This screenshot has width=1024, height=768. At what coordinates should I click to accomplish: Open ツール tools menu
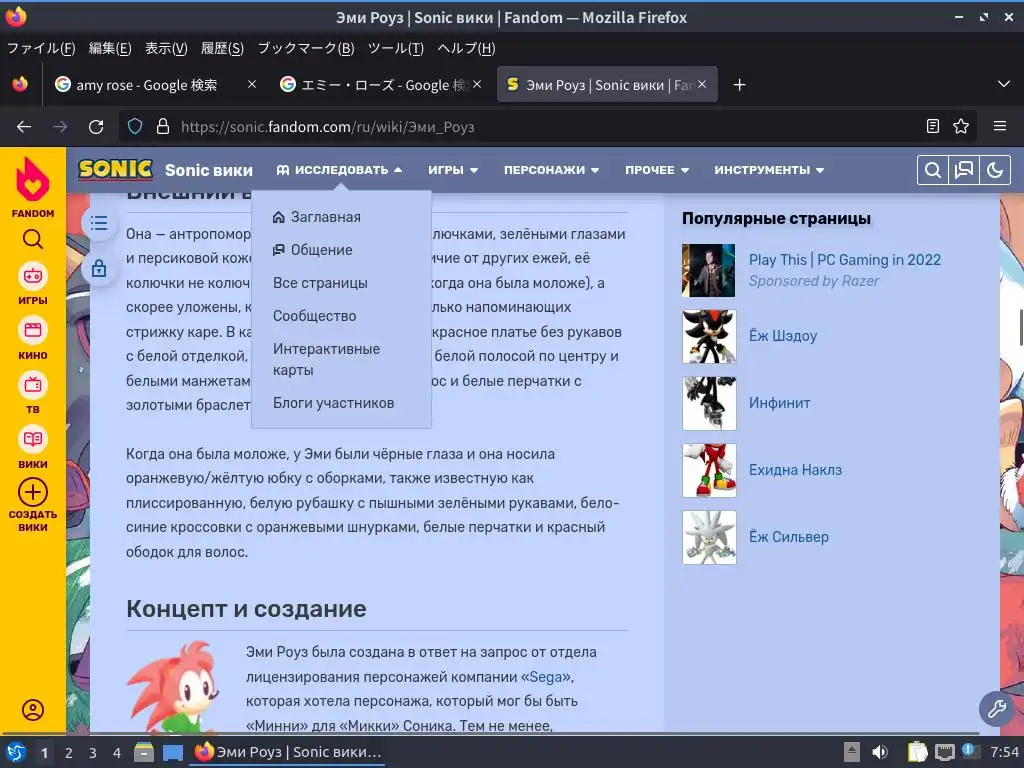coord(396,48)
